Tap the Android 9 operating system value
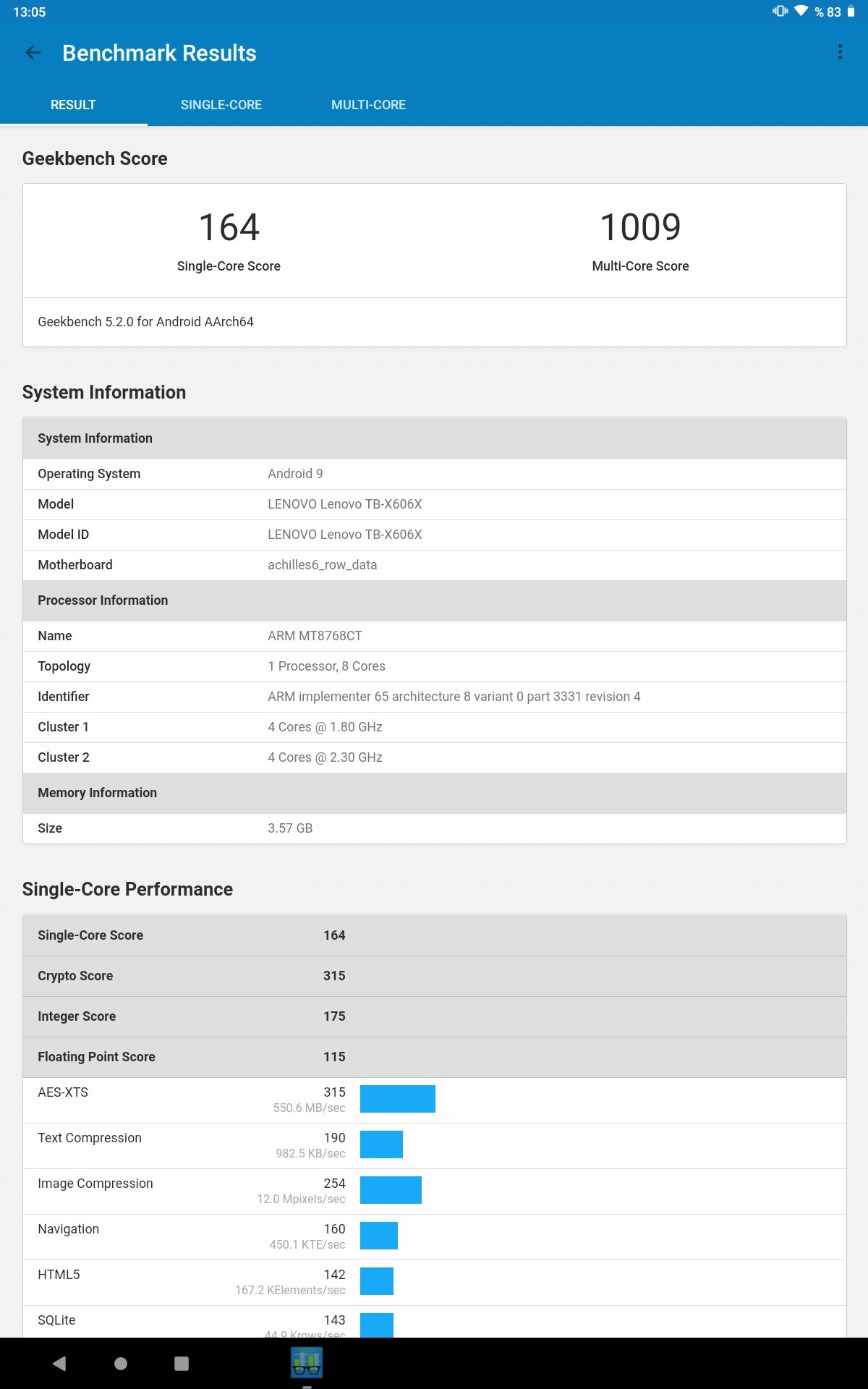Screen dimensions: 868x1389 pos(295,474)
